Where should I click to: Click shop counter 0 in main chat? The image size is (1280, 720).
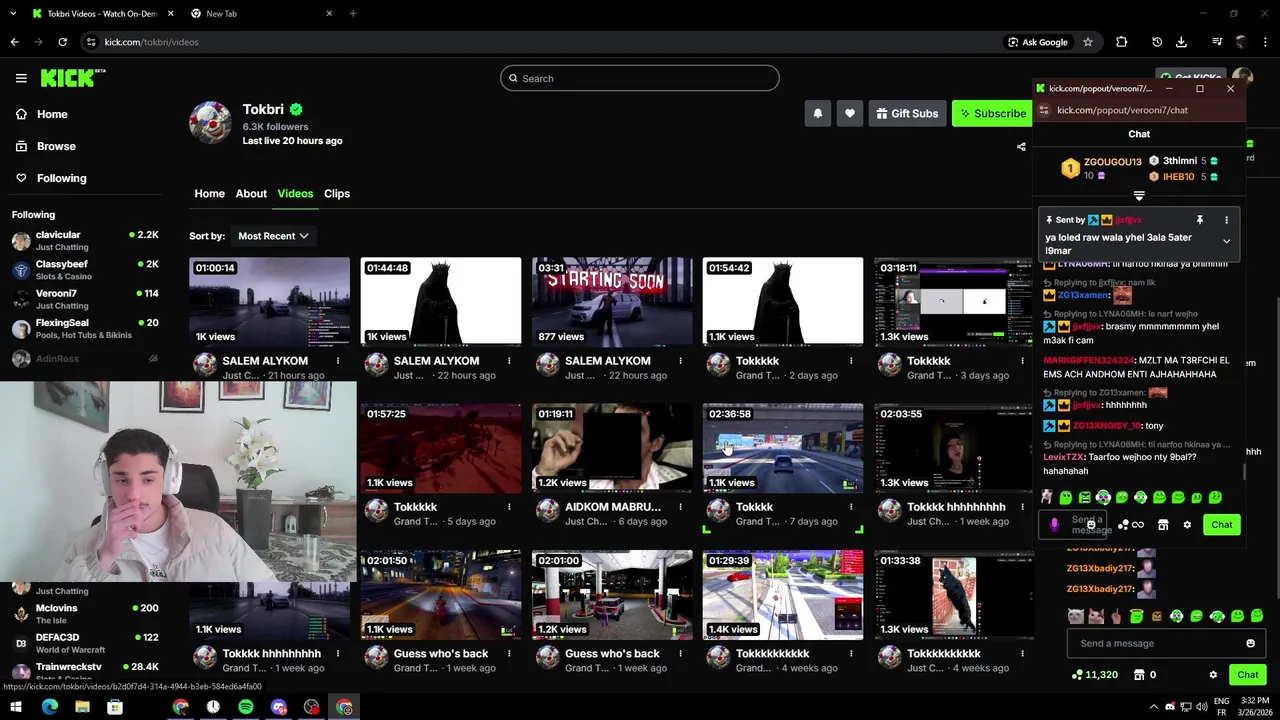(1145, 675)
